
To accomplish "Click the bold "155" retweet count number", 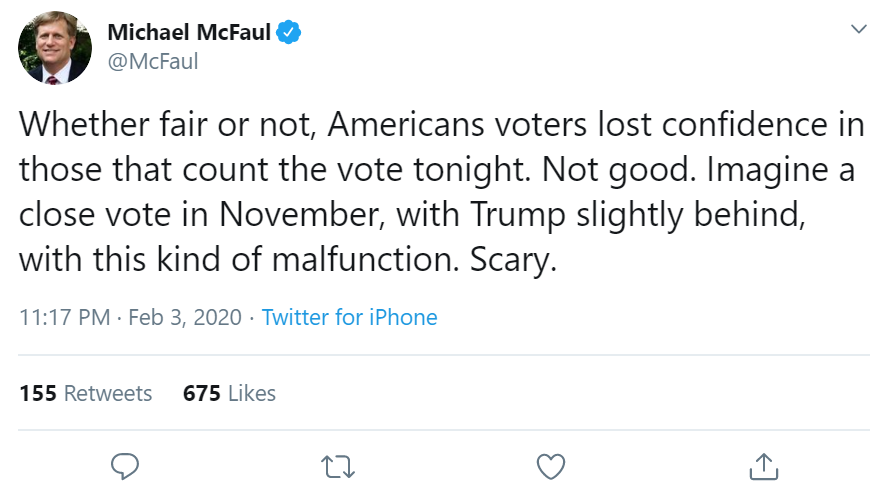I will point(38,393).
